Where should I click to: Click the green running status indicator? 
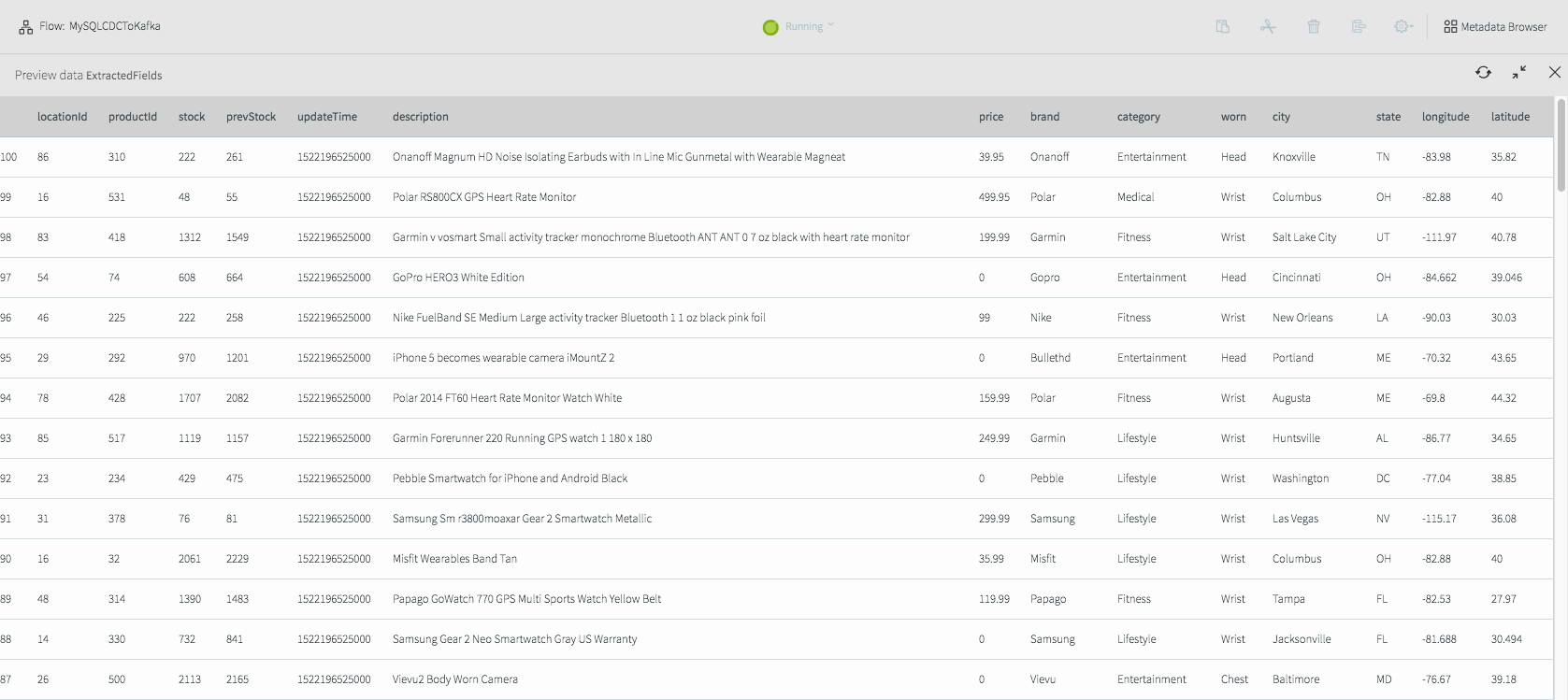click(x=770, y=27)
